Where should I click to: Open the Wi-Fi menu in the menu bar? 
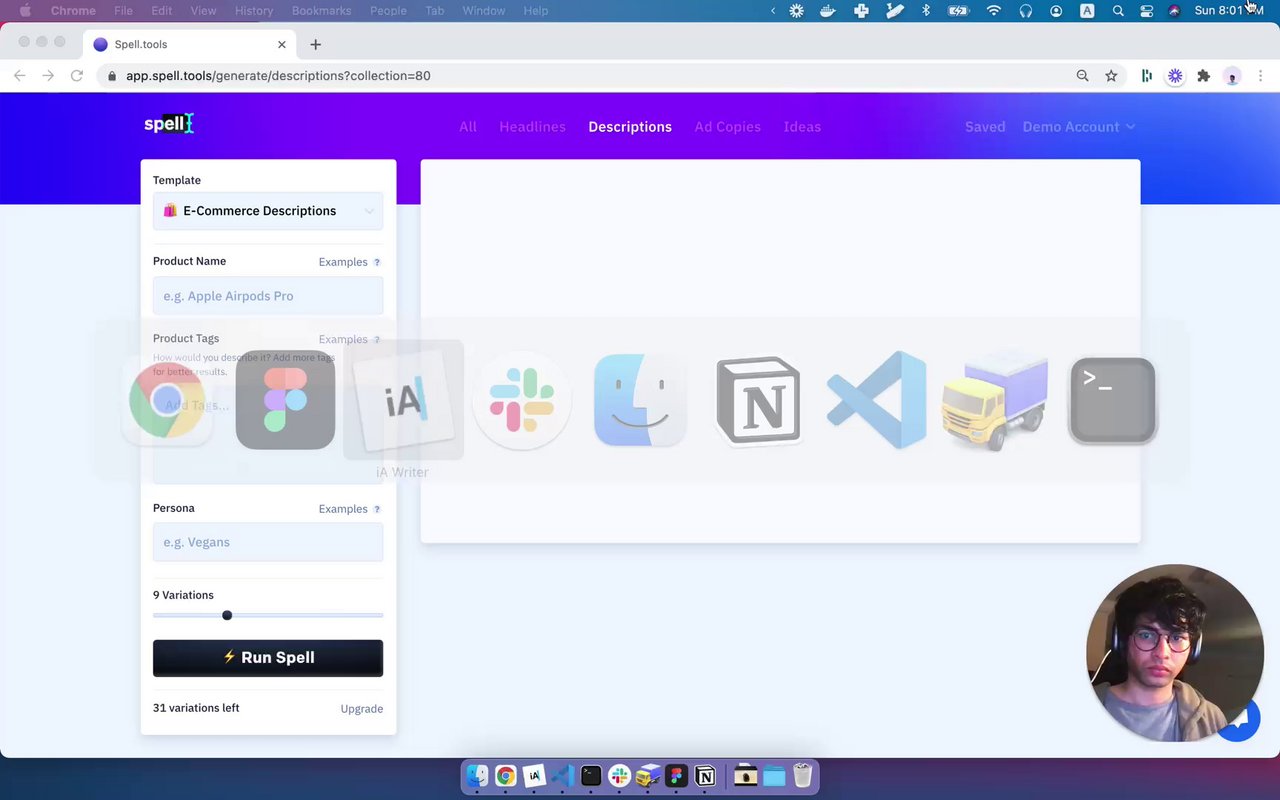(993, 11)
